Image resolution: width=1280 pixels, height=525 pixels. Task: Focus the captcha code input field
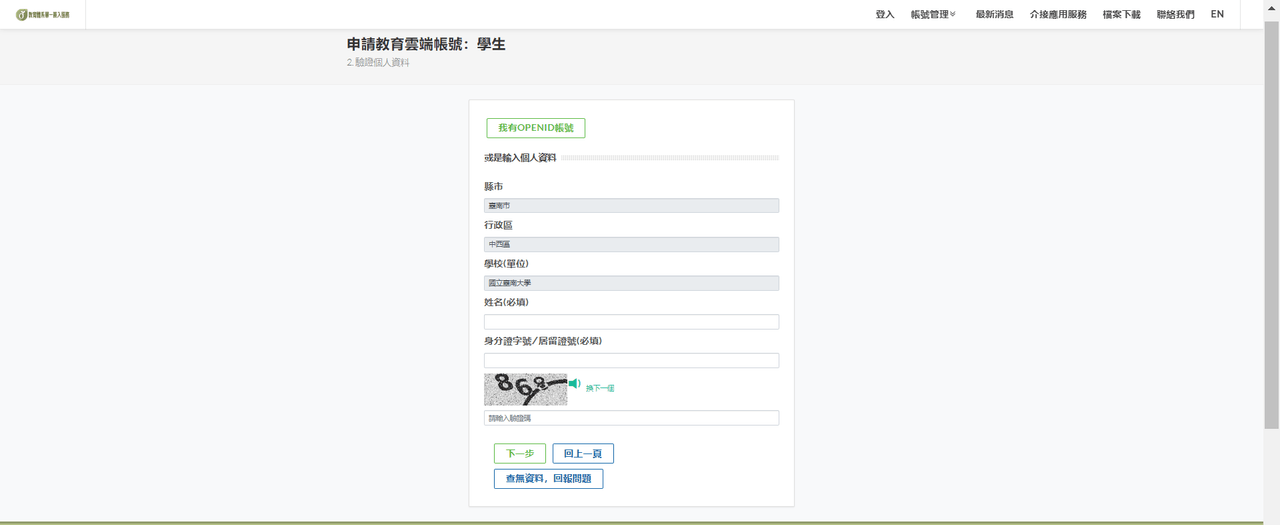pos(631,418)
